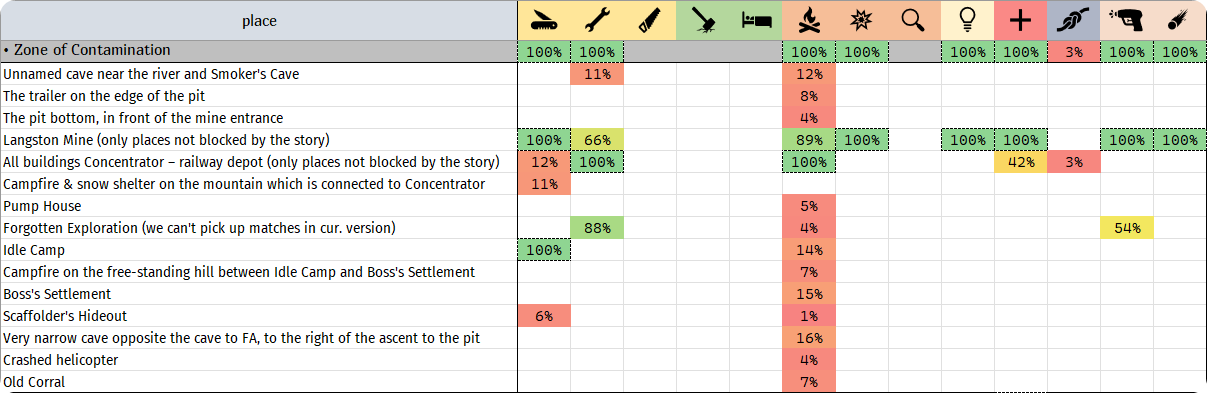Click the wrench column header icon

click(x=597, y=20)
